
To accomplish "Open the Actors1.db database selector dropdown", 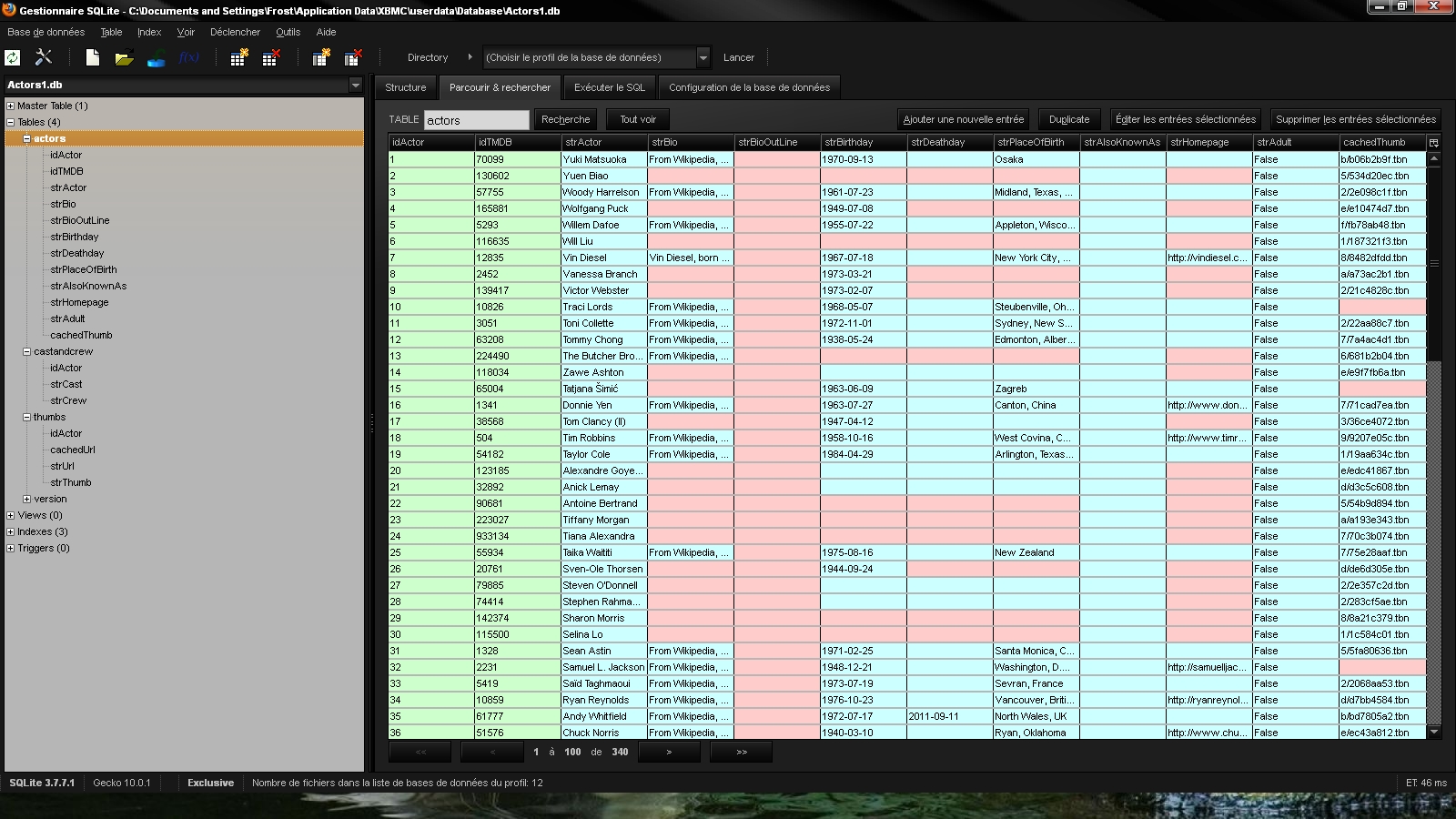I will pyautogui.click(x=355, y=85).
